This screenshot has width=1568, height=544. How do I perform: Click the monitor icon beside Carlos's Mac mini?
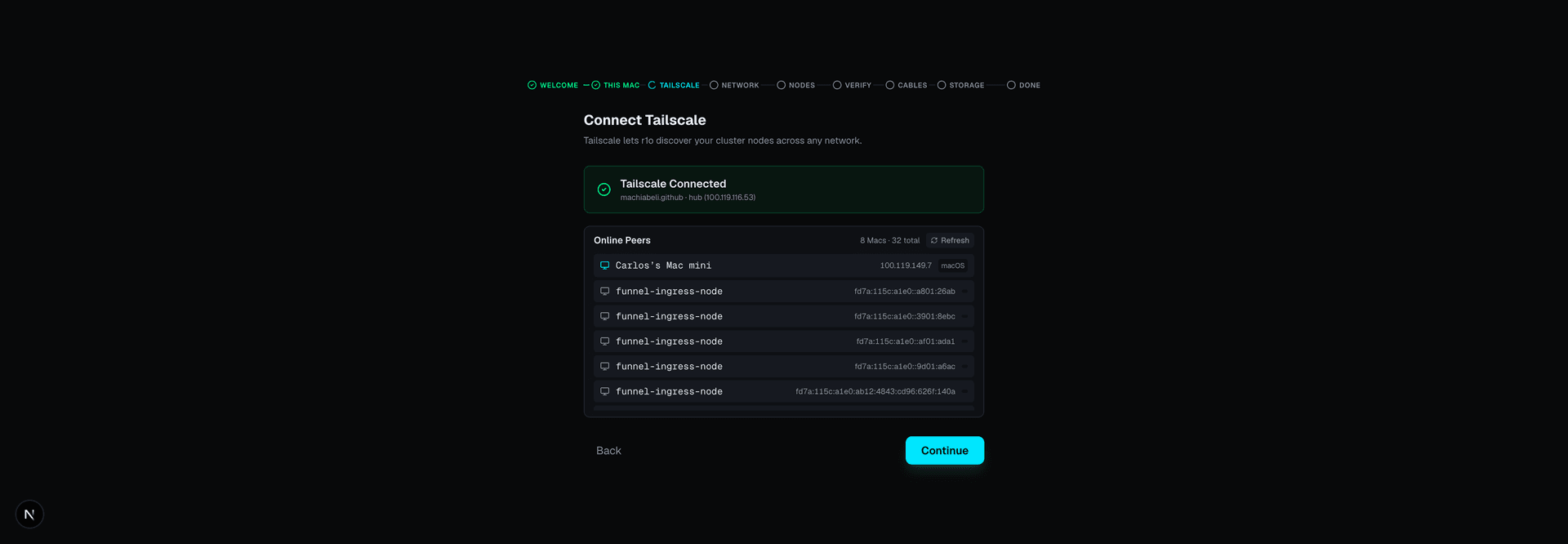pyautogui.click(x=605, y=265)
